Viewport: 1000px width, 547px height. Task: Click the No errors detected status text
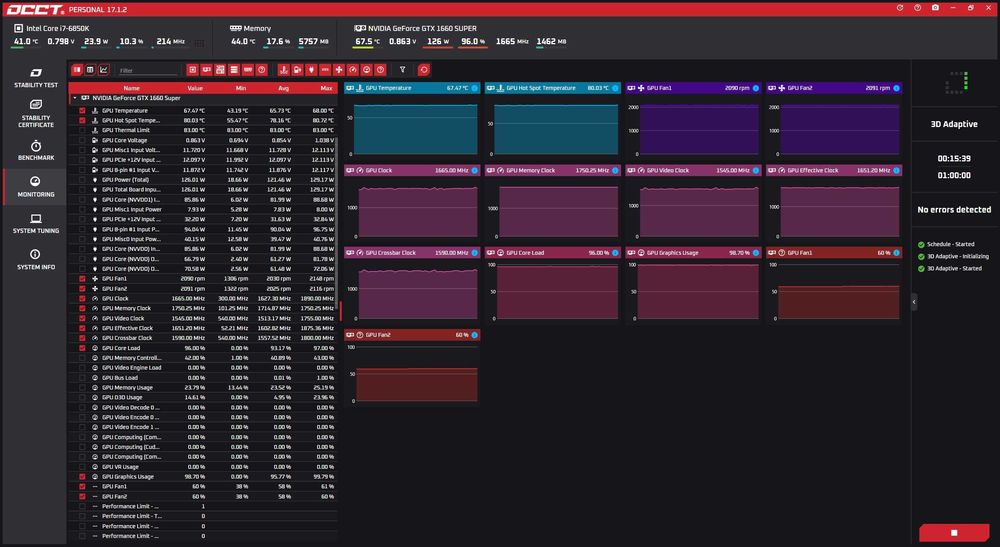tap(954, 210)
